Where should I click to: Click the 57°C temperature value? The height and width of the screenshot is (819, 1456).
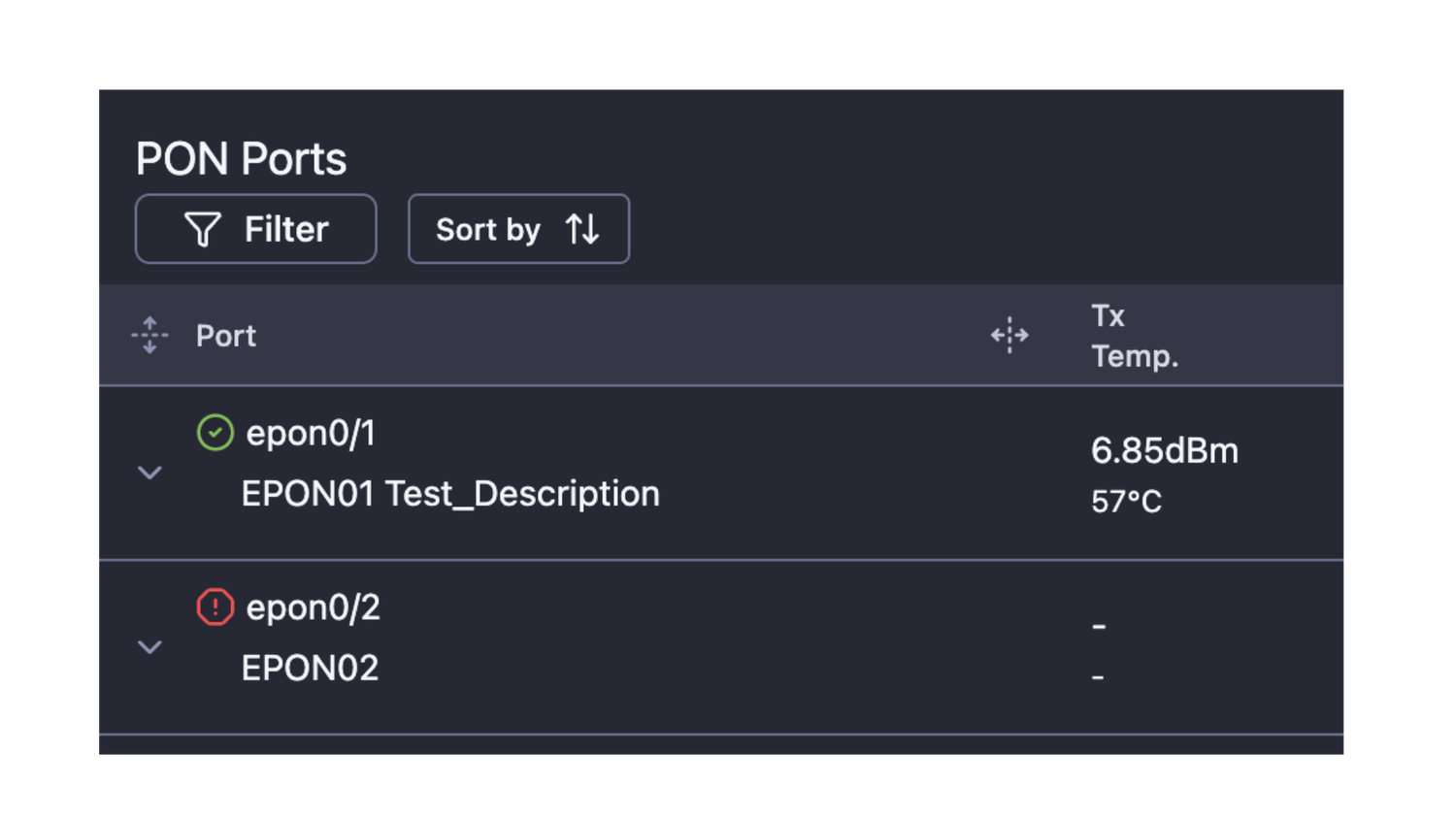click(x=1126, y=502)
